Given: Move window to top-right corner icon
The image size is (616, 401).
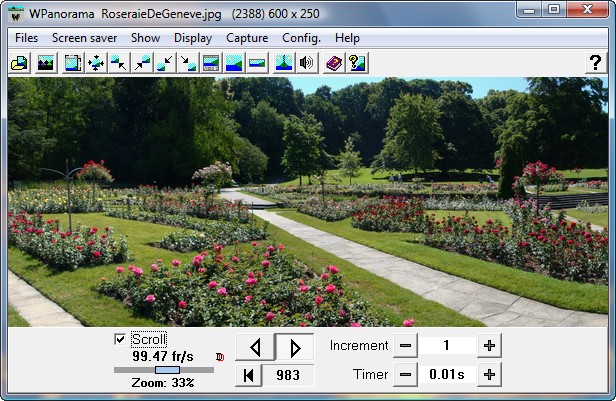Looking at the screenshot, I should [x=142, y=63].
